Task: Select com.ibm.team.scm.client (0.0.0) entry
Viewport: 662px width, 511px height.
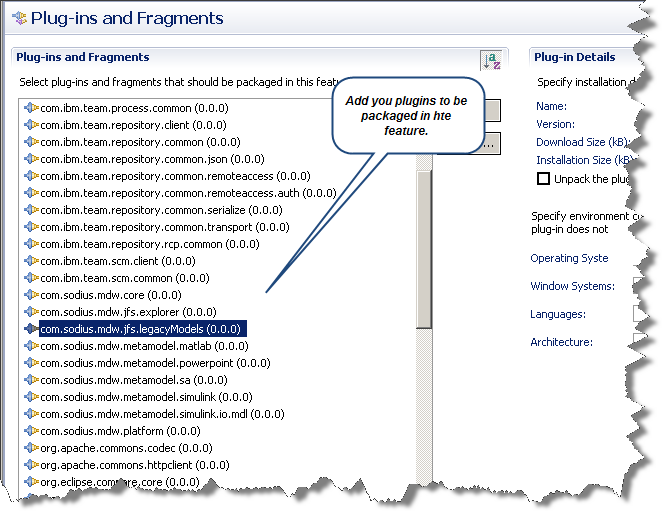Action: pyautogui.click(x=118, y=261)
